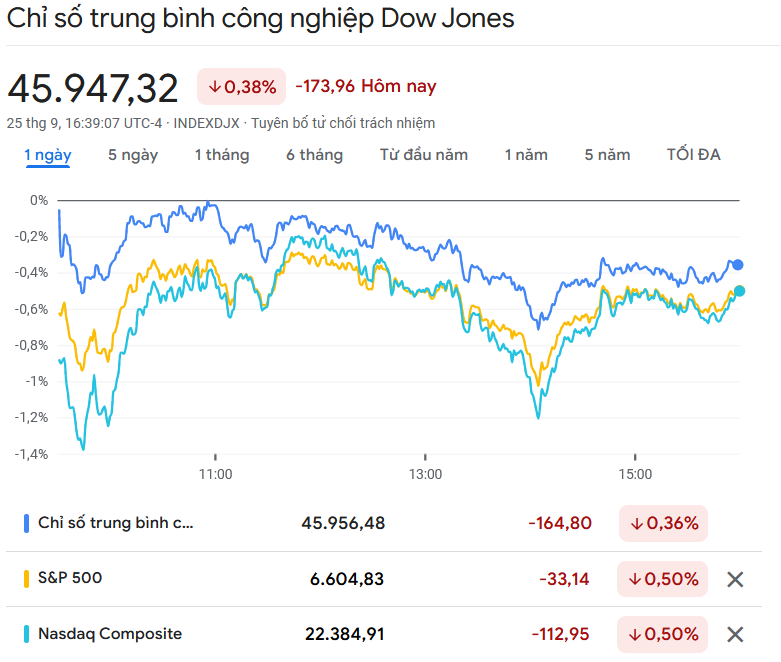This screenshot has height=662, width=781.
Task: Select the "1 năm" range tab
Action: (526, 155)
